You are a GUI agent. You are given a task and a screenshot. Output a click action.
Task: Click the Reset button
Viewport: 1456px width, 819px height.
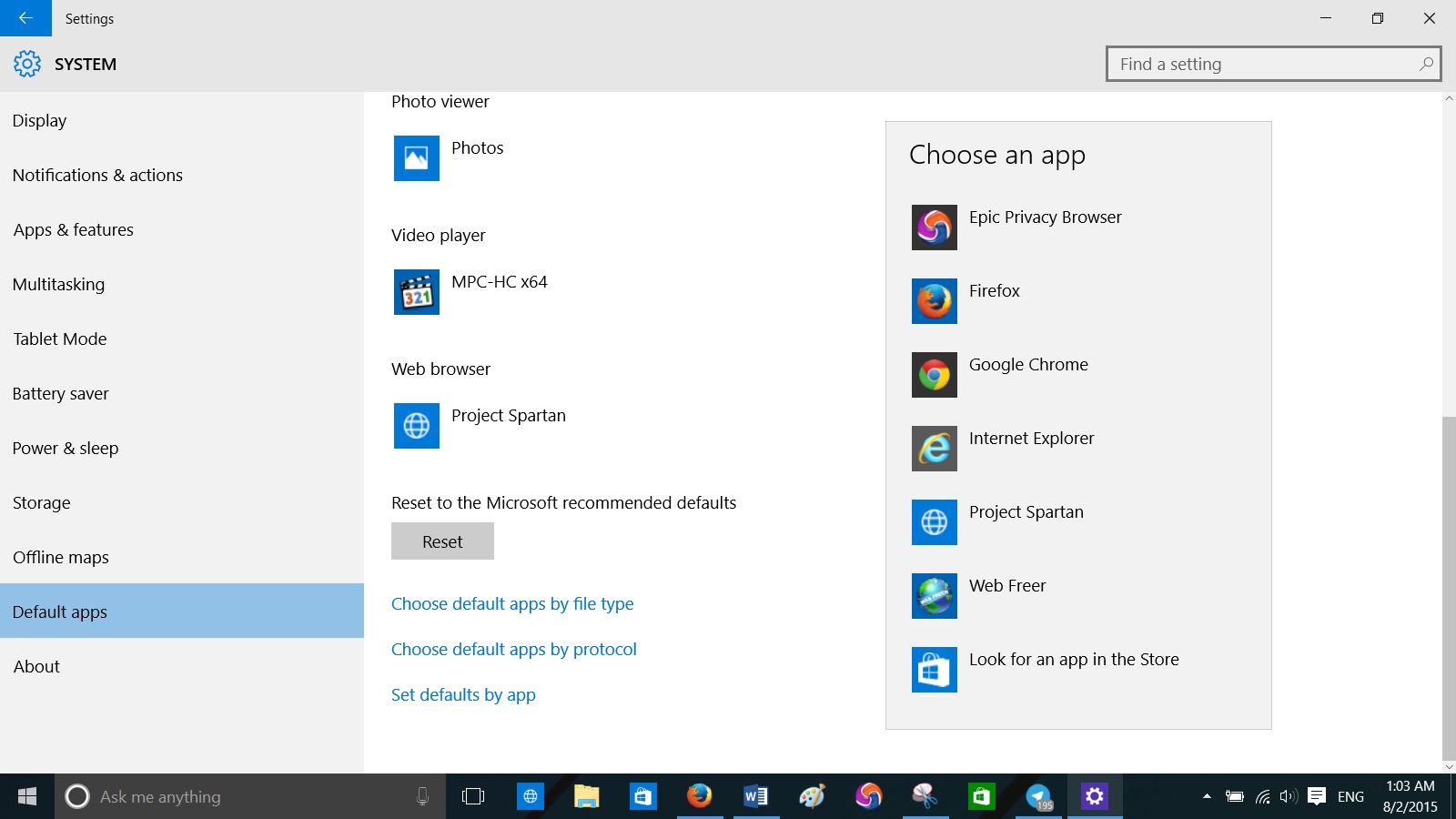click(442, 541)
